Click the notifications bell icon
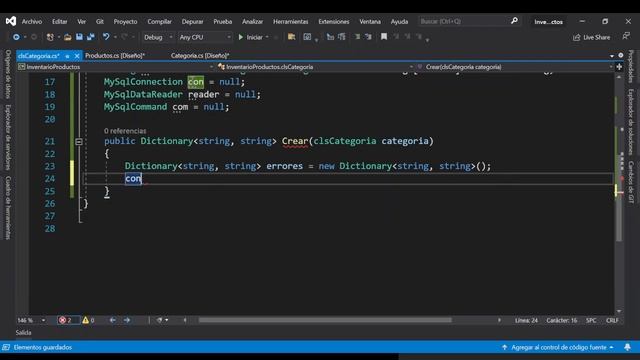This screenshot has width=640, height=360. tap(627, 347)
